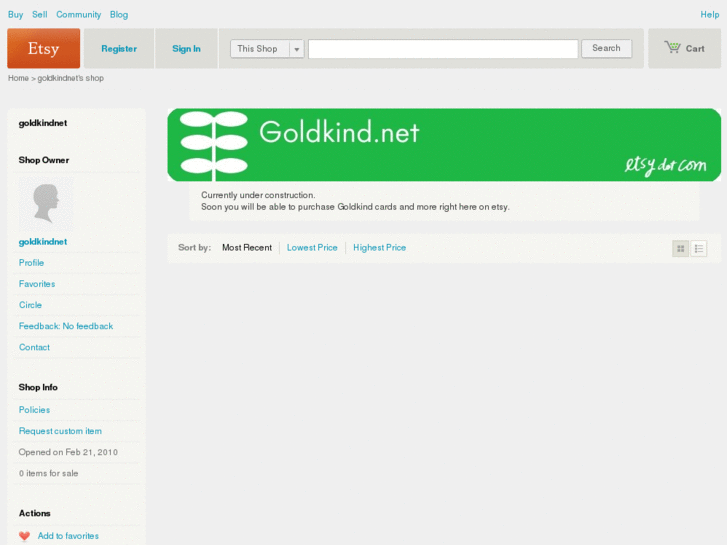Image resolution: width=727 pixels, height=545 pixels.
Task: Click the 'Shop Owner' heading
Action: (x=44, y=160)
